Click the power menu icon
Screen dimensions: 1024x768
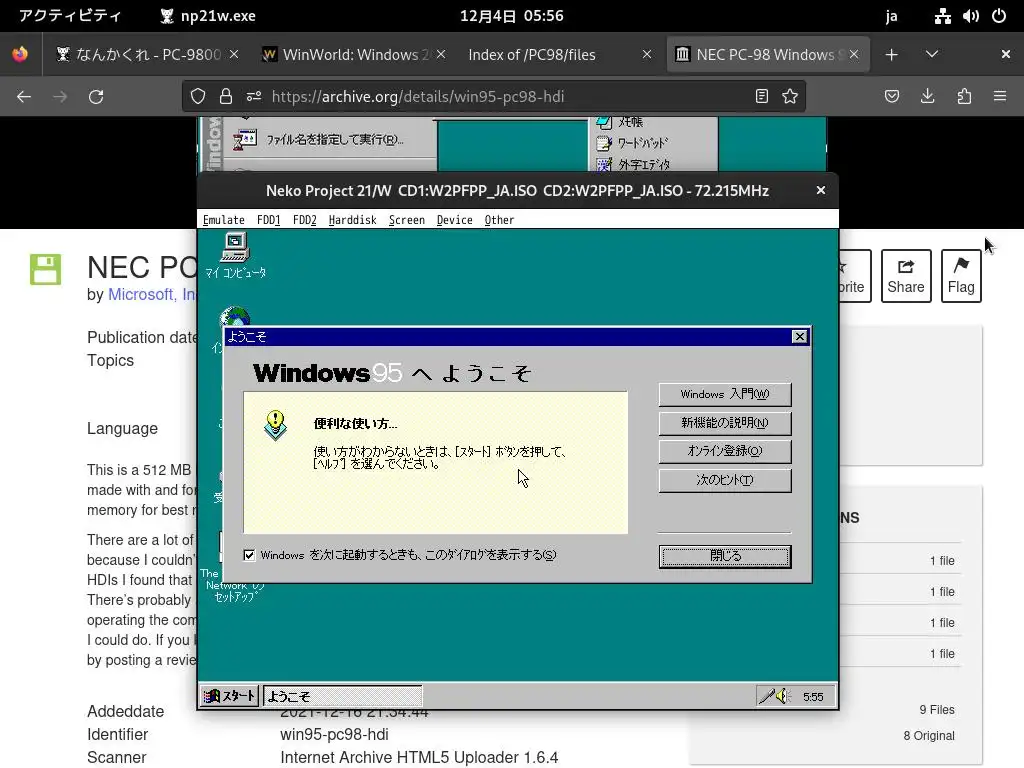999,16
